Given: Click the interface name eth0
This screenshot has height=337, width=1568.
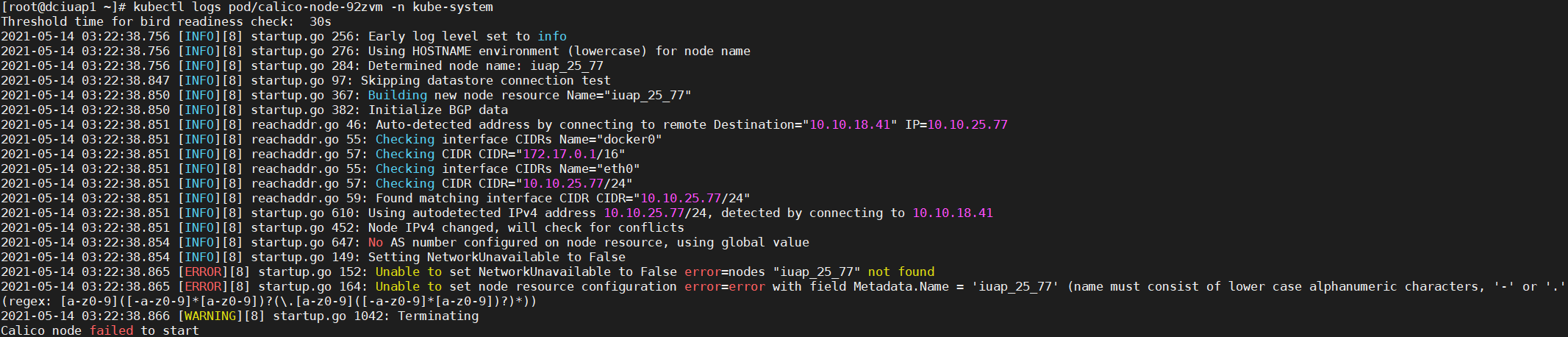Looking at the screenshot, I should (618, 168).
